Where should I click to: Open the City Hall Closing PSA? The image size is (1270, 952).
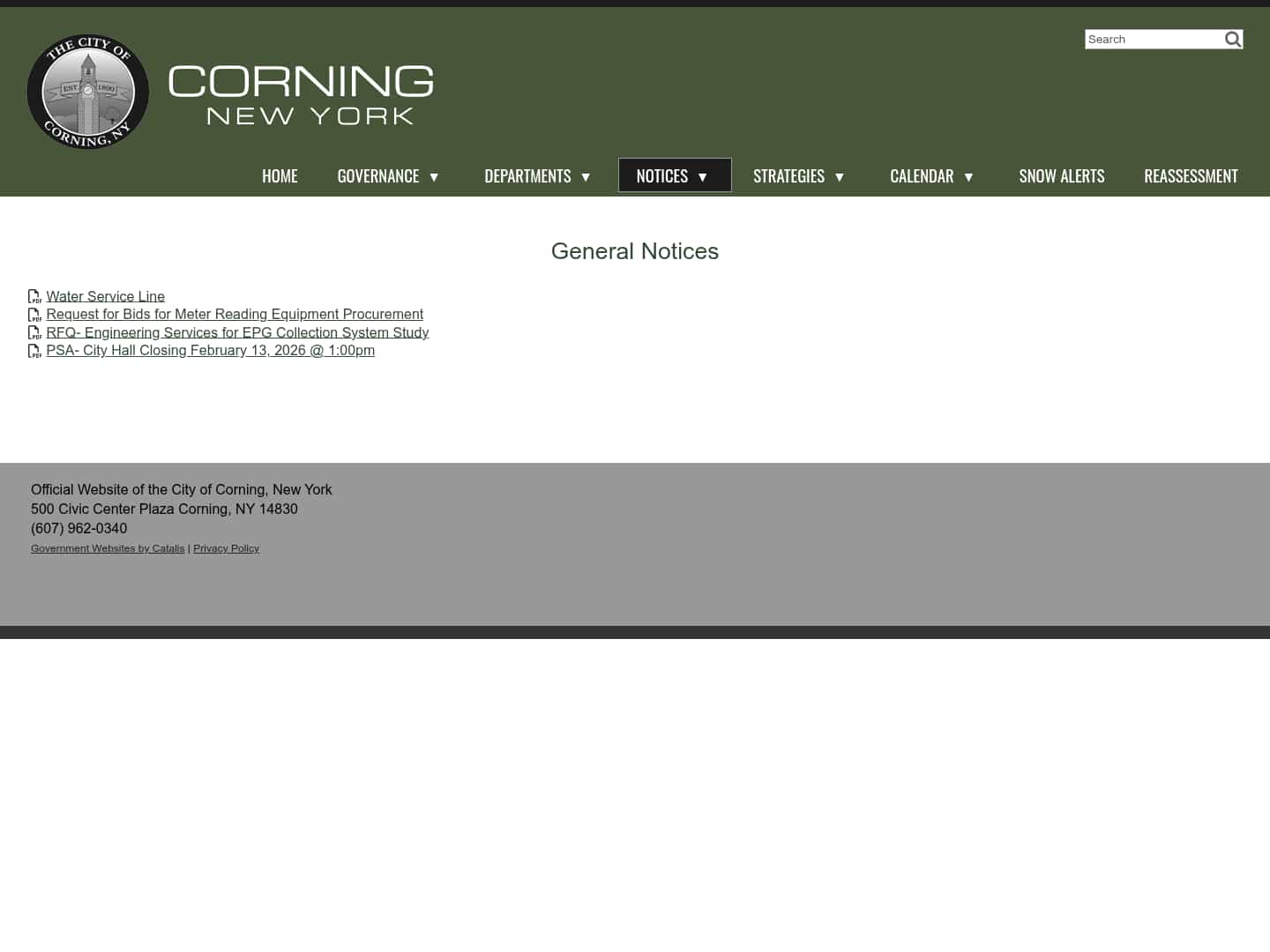(211, 350)
